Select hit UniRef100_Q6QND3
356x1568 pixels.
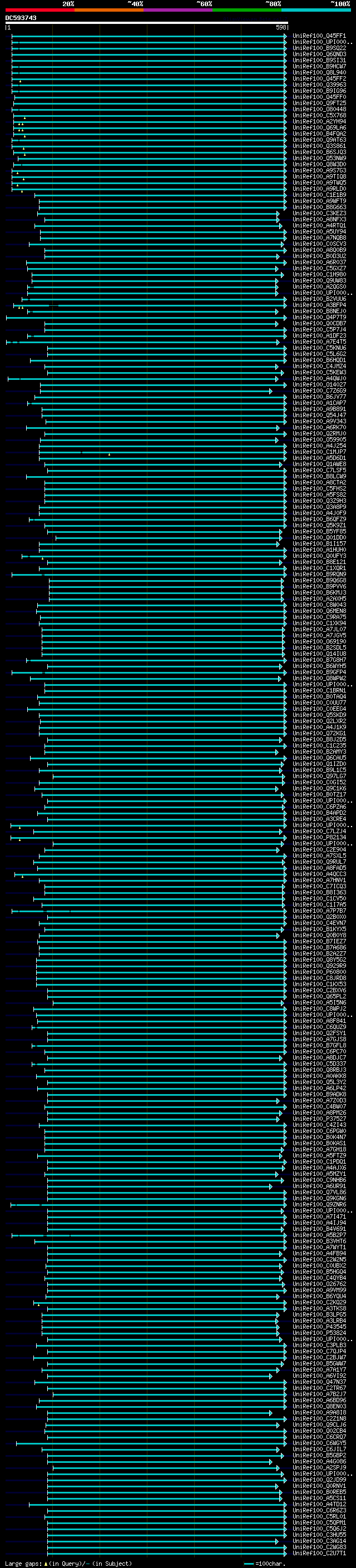coord(319,54)
